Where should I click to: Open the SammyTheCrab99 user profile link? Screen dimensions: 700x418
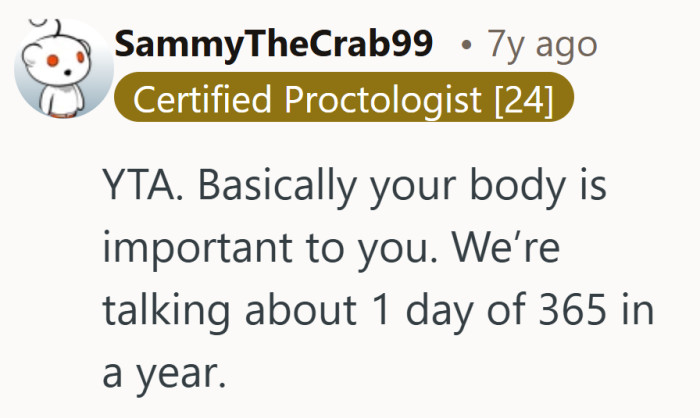[275, 45]
